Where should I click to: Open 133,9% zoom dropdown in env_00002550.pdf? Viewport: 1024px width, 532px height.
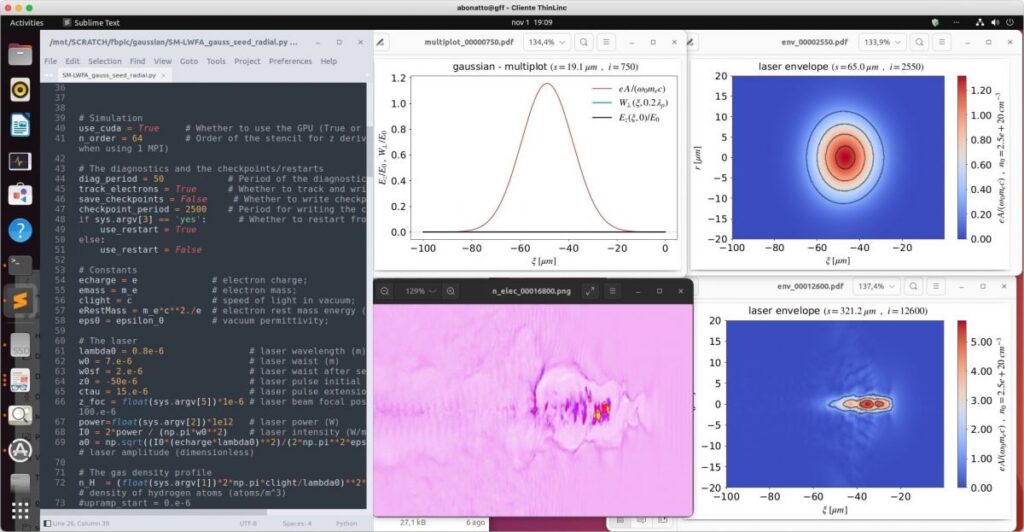882,42
